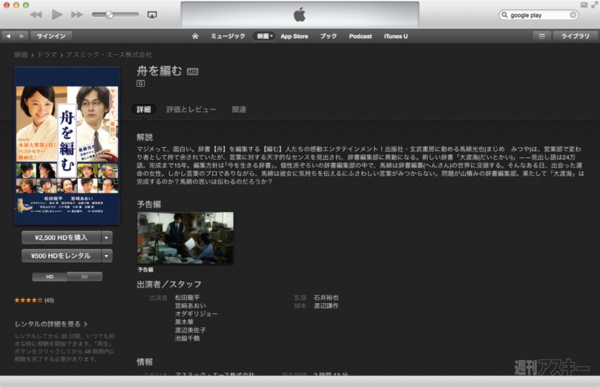Click the mini player window icon

coord(584,5)
